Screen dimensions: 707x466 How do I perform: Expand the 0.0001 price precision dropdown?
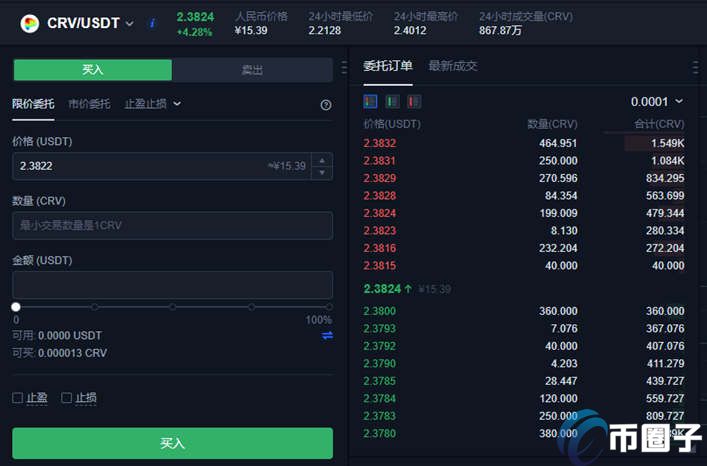pyautogui.click(x=657, y=102)
